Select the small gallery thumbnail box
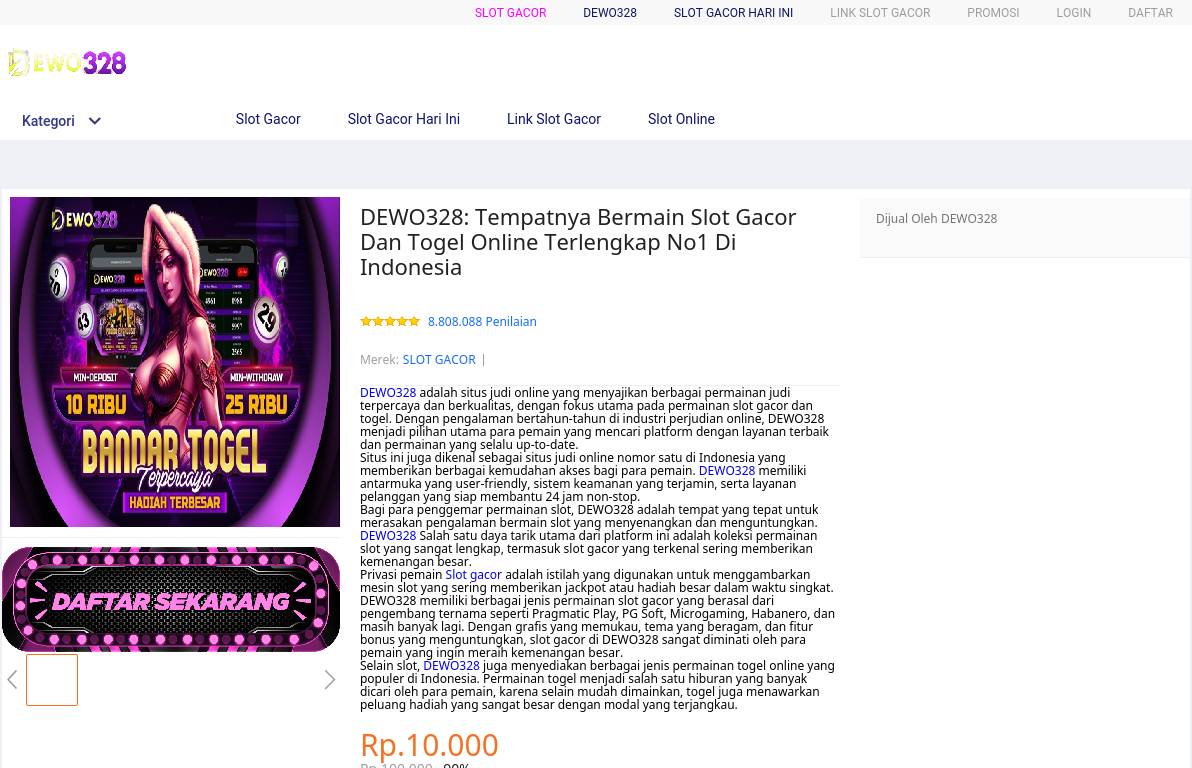The height and width of the screenshot is (768, 1192). [52, 680]
